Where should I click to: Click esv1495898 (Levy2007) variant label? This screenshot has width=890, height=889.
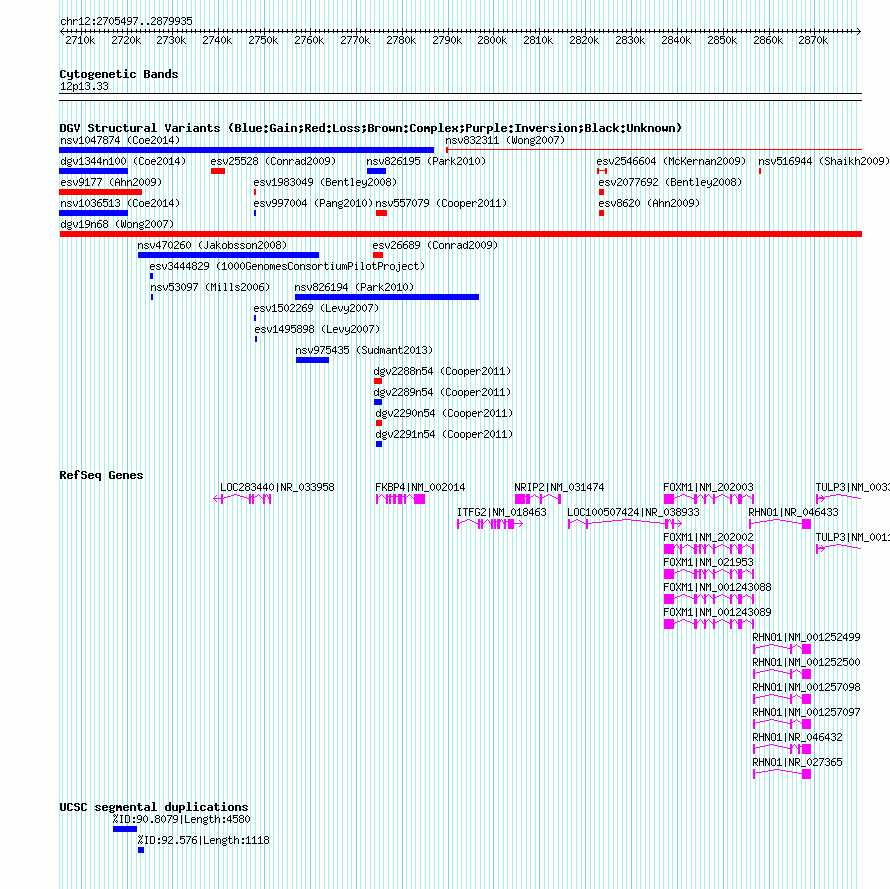point(317,329)
